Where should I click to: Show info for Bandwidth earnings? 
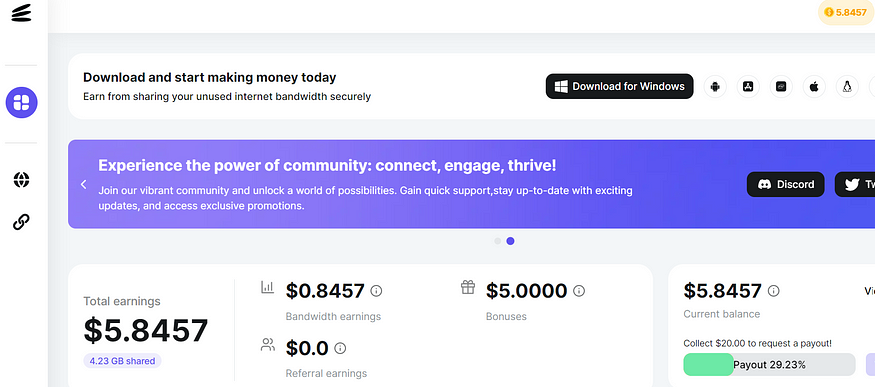click(377, 291)
